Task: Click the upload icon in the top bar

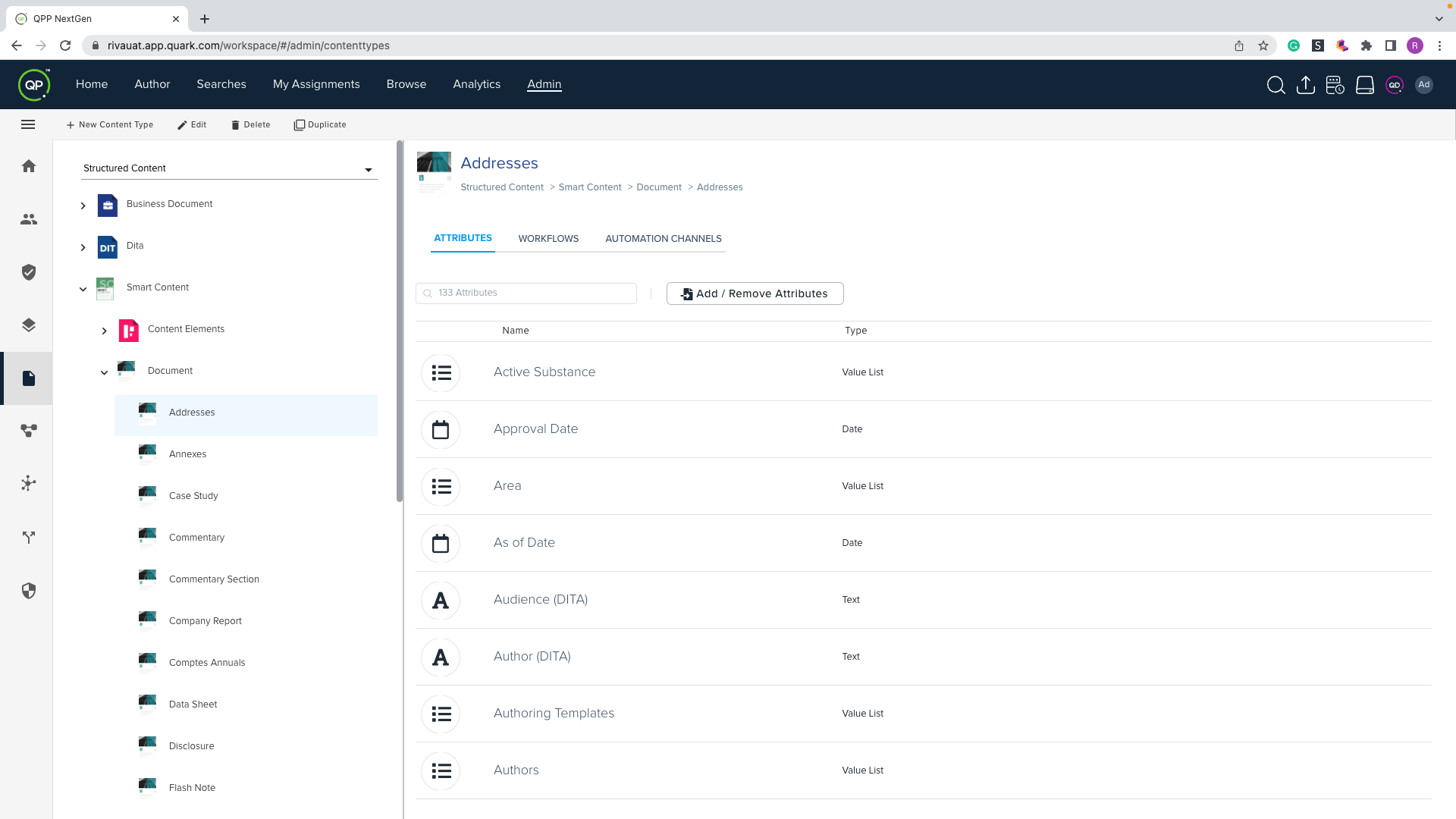Action: (1306, 85)
